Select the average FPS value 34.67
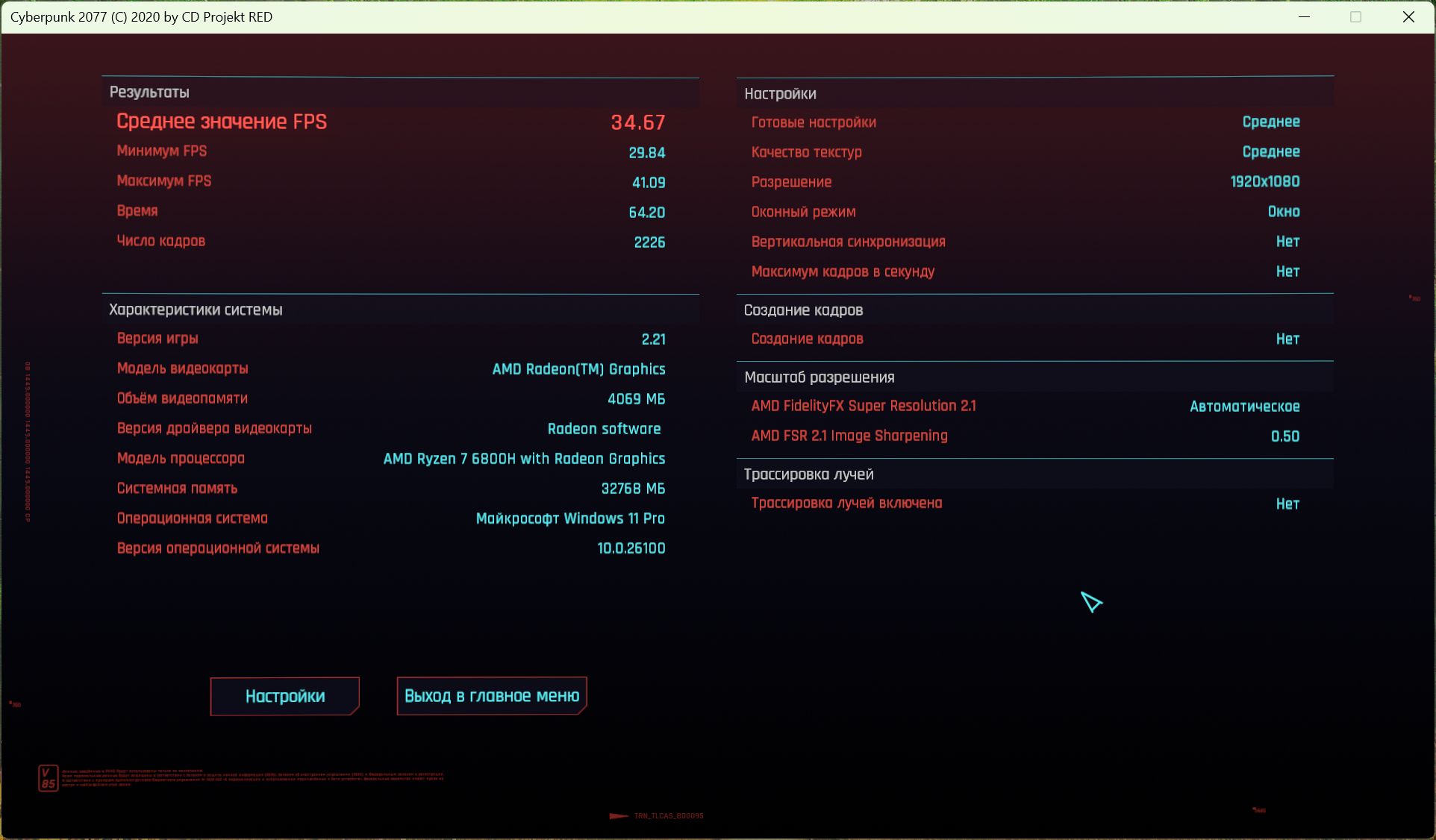 (x=638, y=122)
